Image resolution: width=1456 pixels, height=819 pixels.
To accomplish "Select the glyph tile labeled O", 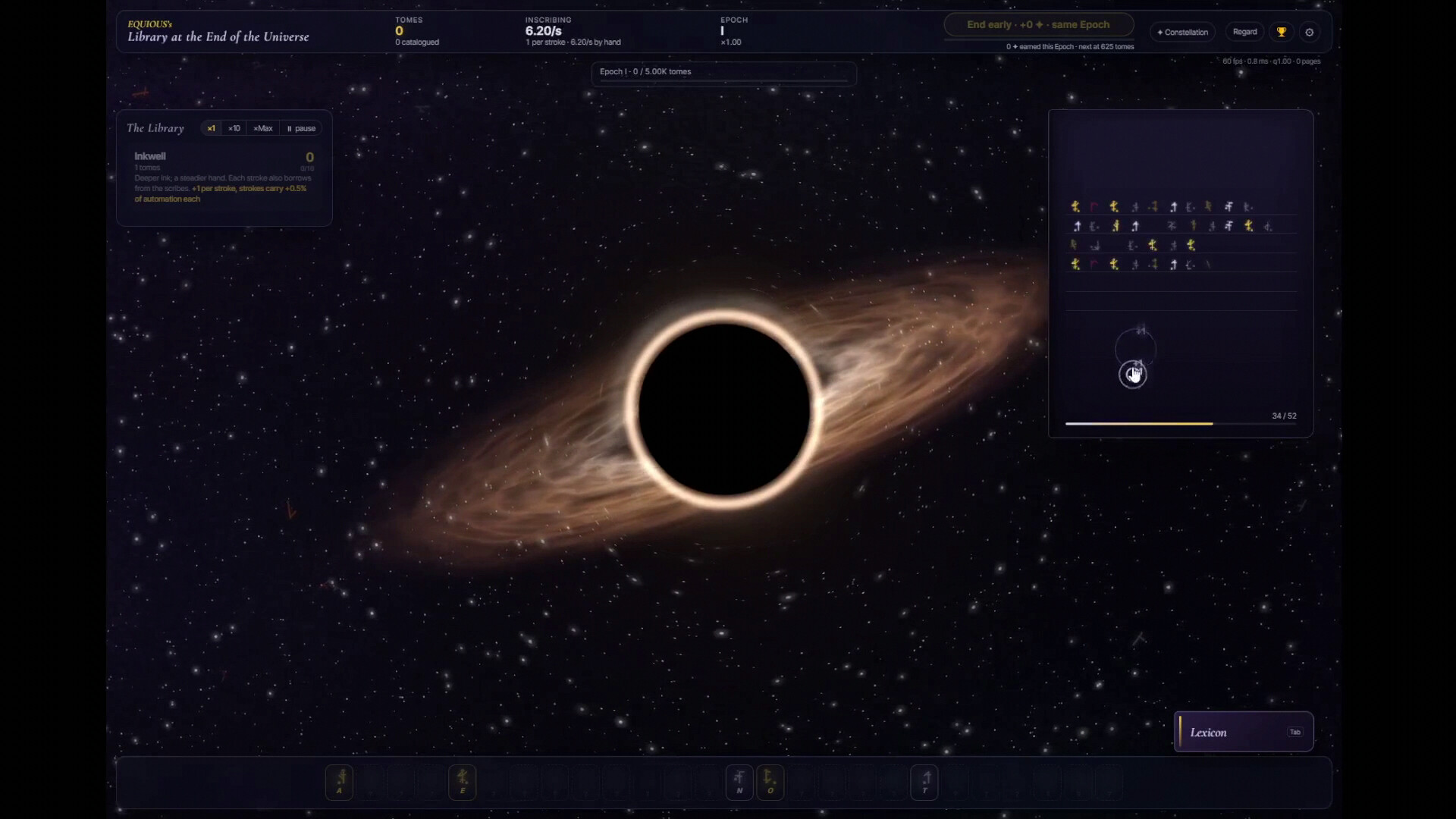I will tap(770, 782).
